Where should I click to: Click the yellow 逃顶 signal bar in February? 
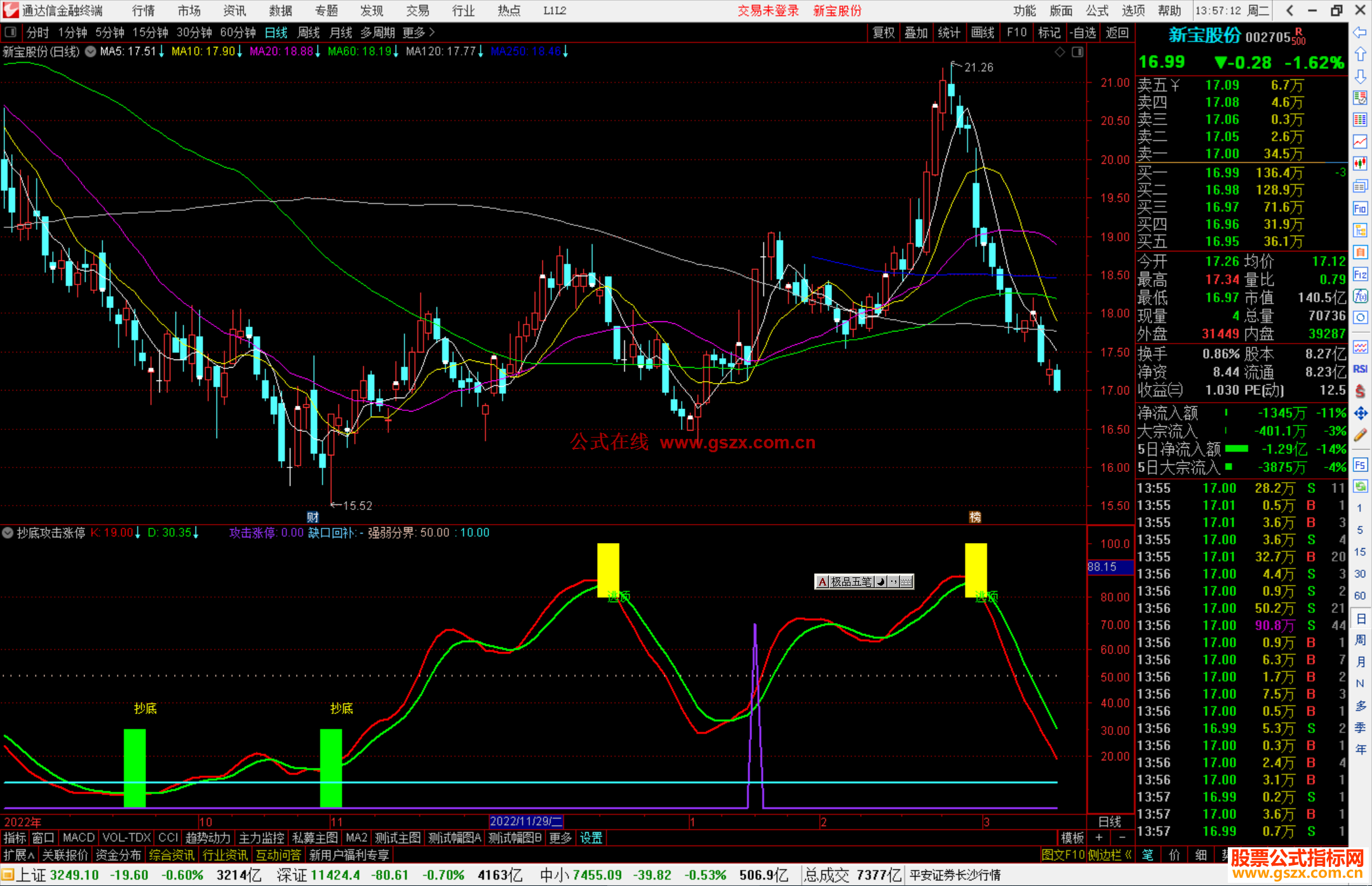point(975,570)
